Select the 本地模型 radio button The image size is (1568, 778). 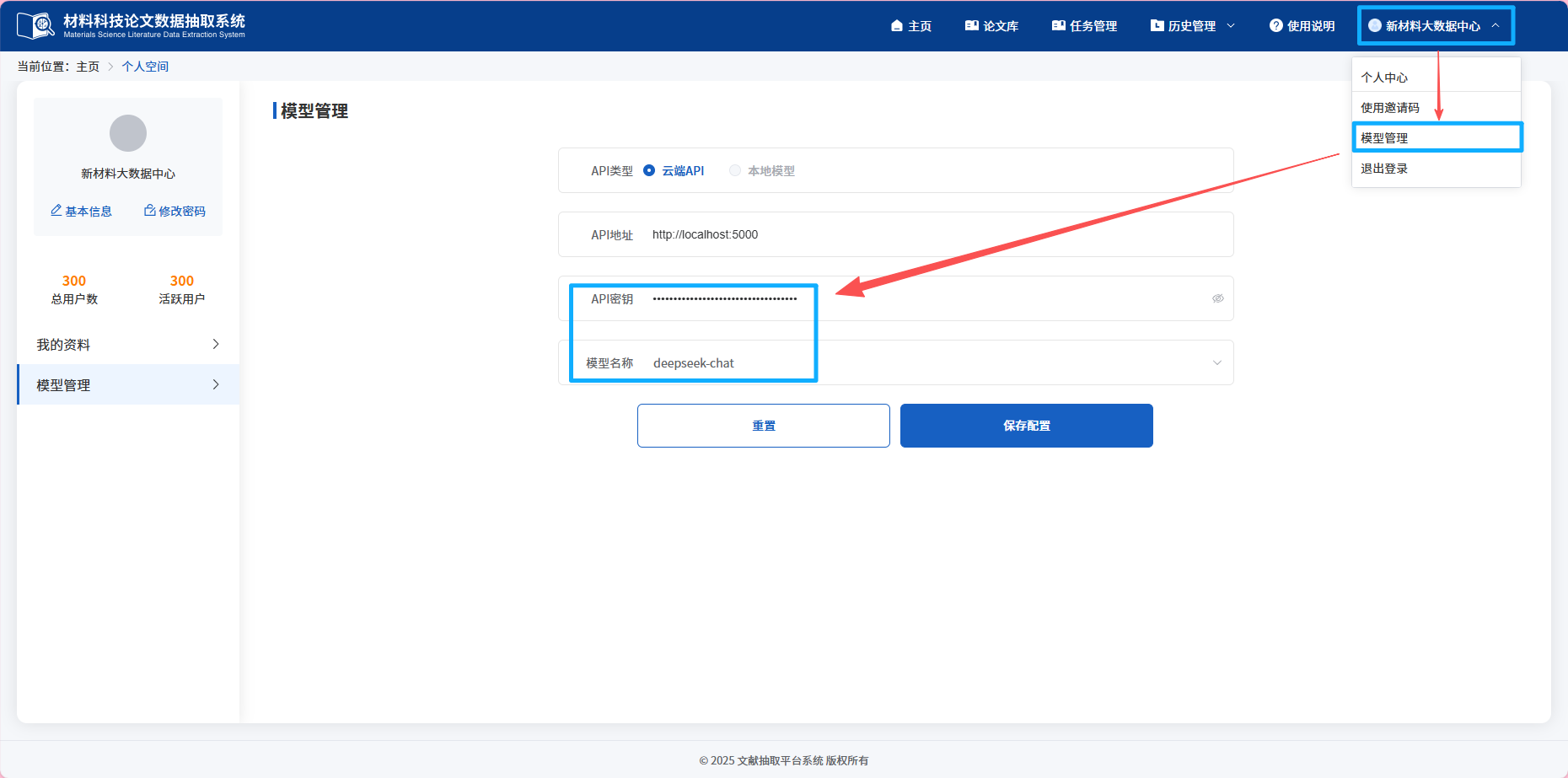tap(734, 169)
